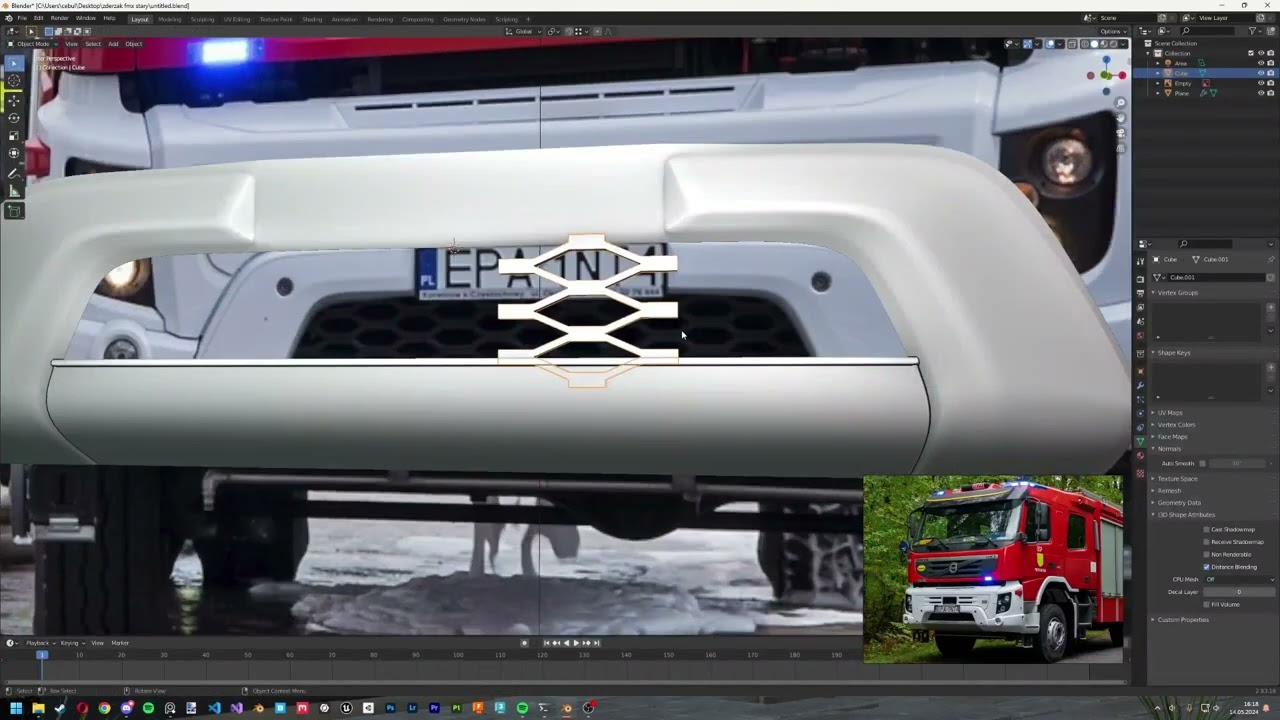1280x720 pixels.
Task: Expand the Plane item in outliner
Action: coord(1158,93)
